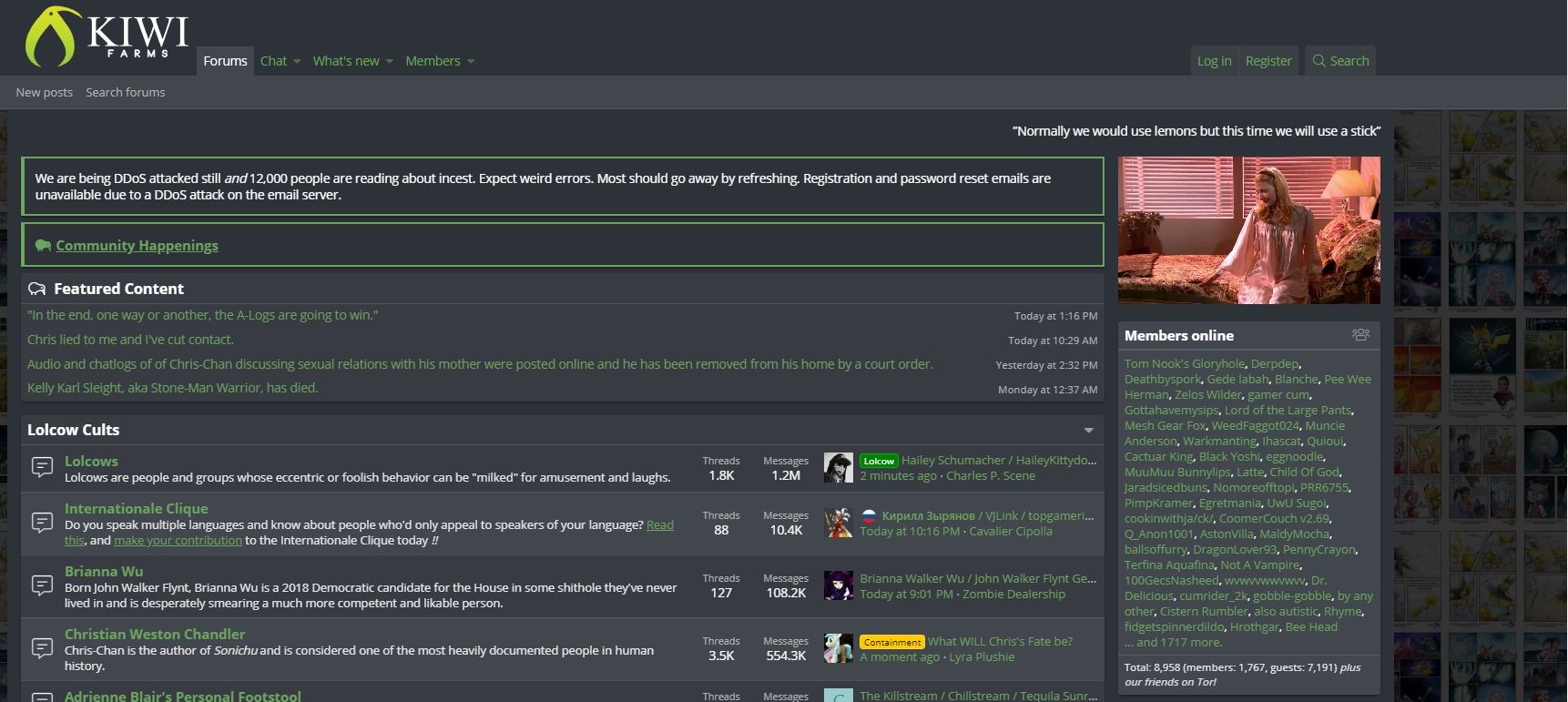This screenshot has height=702, width=1568.
Task: Click the "Today at 1:16 PM" timestamp
Action: pyautogui.click(x=1055, y=316)
